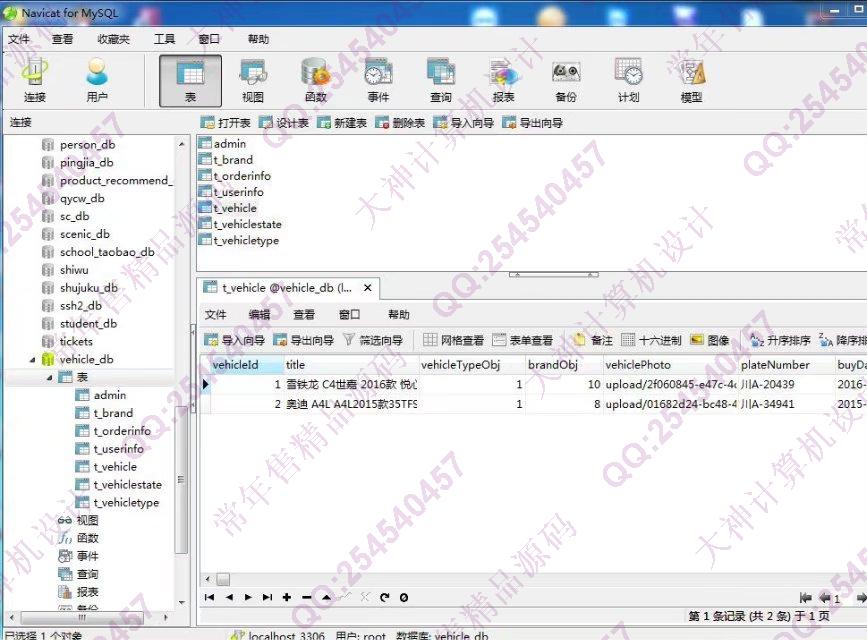Select 函数 node under vehicle_db

tap(87, 538)
